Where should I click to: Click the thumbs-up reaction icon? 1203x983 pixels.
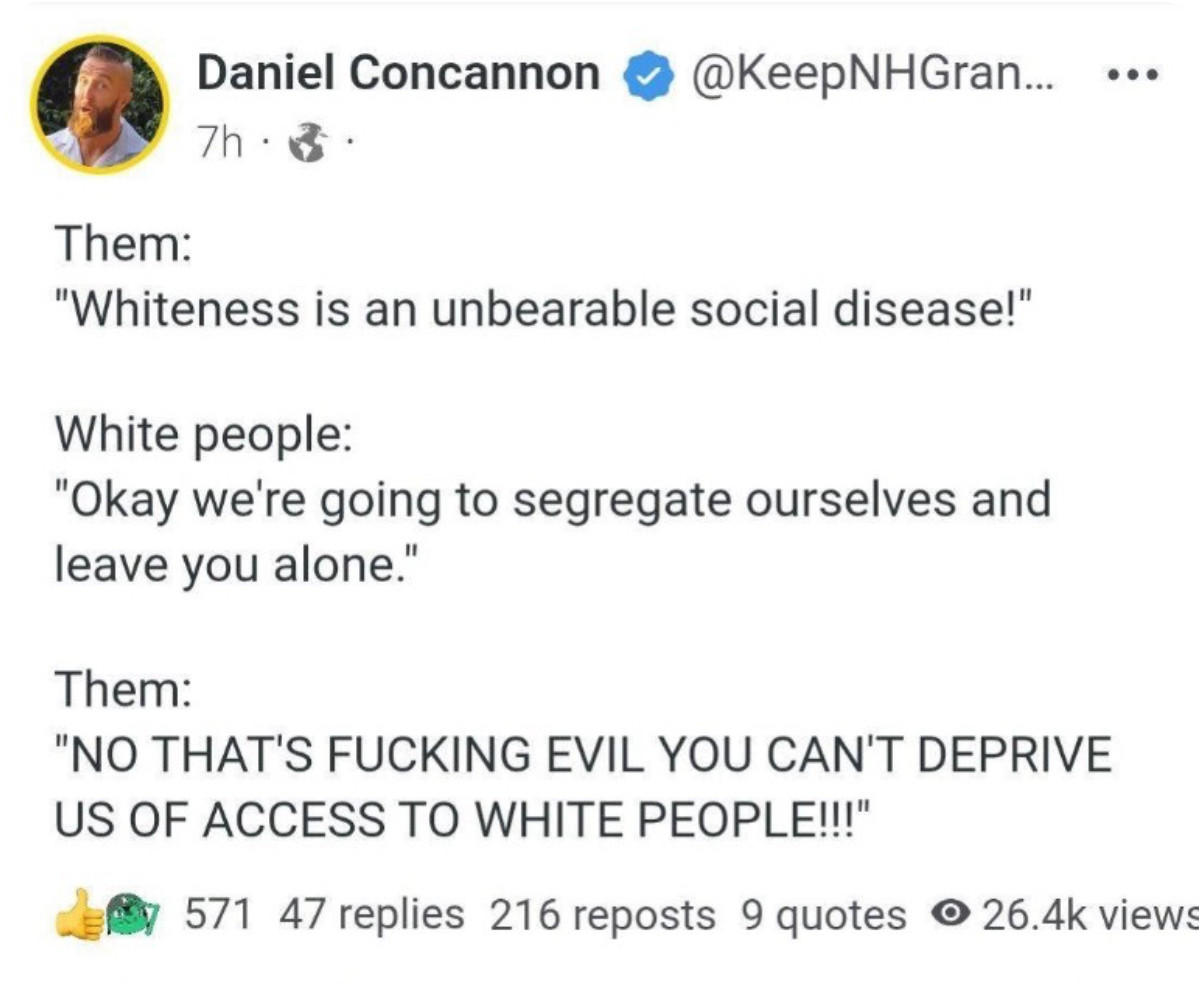(81, 912)
